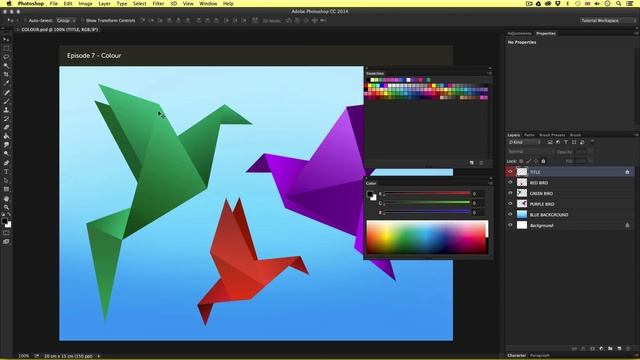
Task: Open the Auto-Select Group dropdown
Action: tap(66, 20)
